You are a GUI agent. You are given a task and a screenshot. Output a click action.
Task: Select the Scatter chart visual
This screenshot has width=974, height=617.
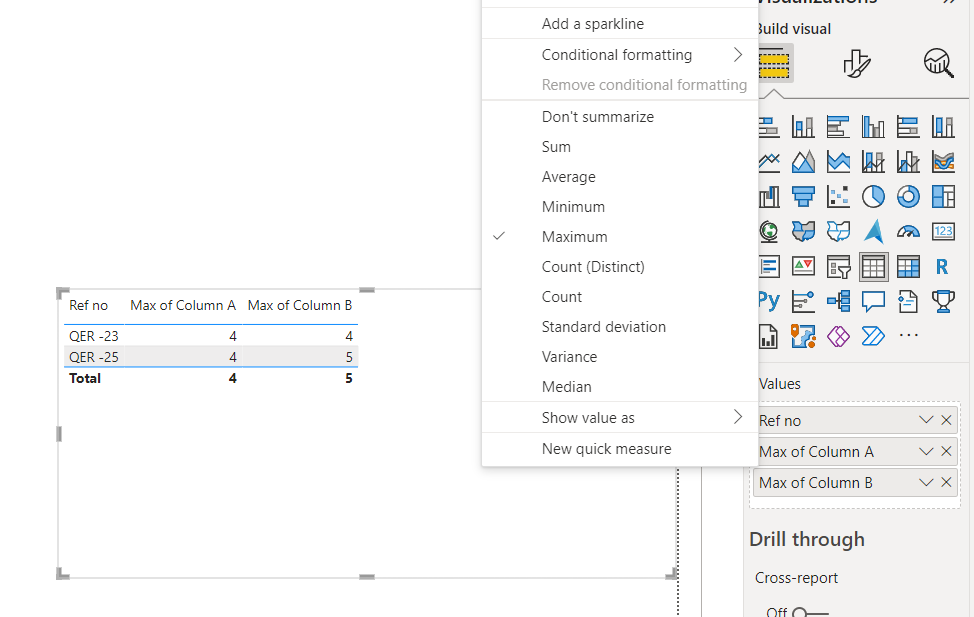tap(838, 197)
